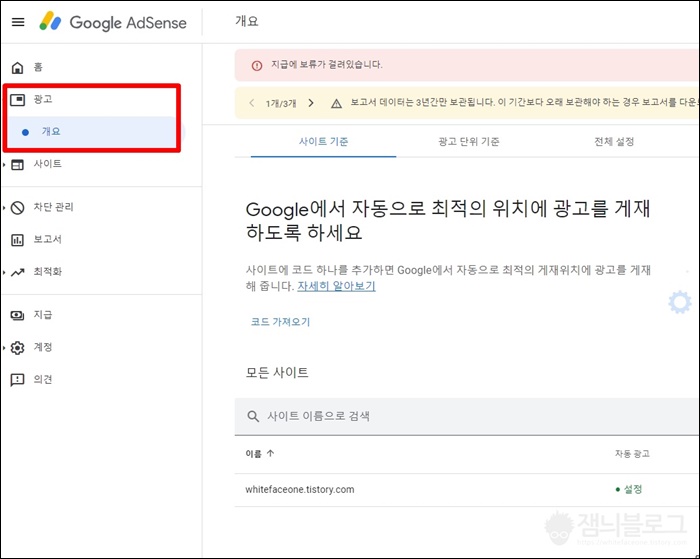Expand the 사이트 menu arrow
Screen dimensions: 700x559
pyautogui.click(x=4, y=165)
